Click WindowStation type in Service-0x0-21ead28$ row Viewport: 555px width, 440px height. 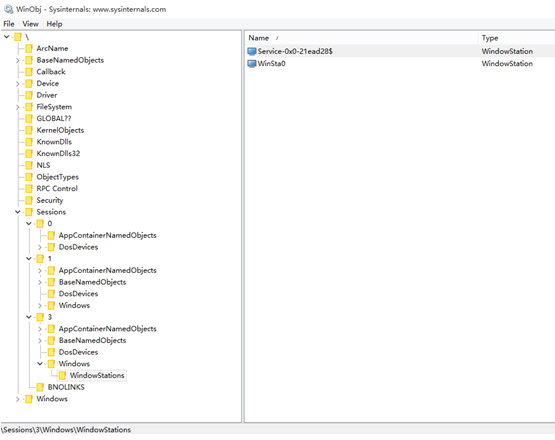507,51
